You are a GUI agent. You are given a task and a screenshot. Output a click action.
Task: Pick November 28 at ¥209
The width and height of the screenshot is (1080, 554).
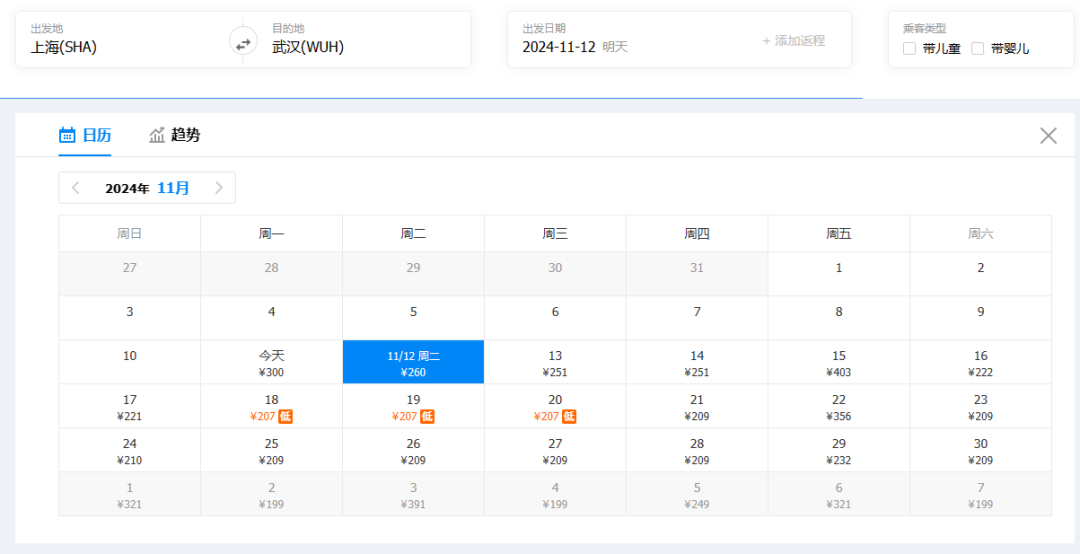[697, 450]
